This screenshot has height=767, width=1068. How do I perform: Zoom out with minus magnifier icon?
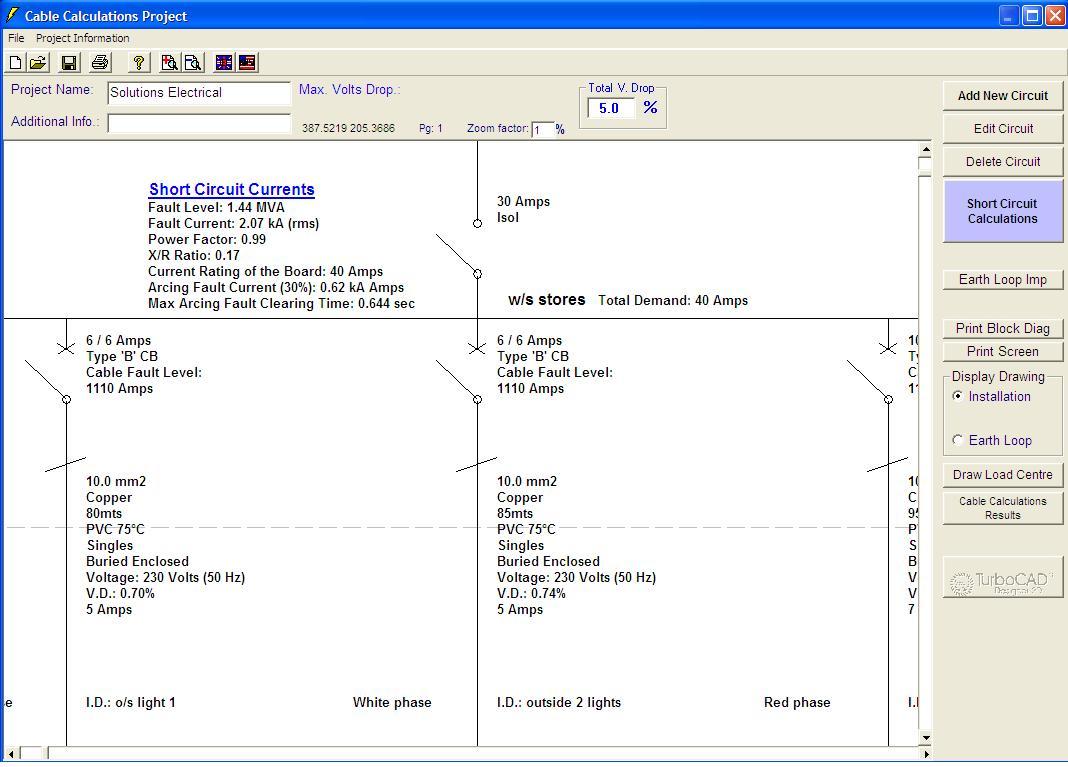click(x=193, y=63)
